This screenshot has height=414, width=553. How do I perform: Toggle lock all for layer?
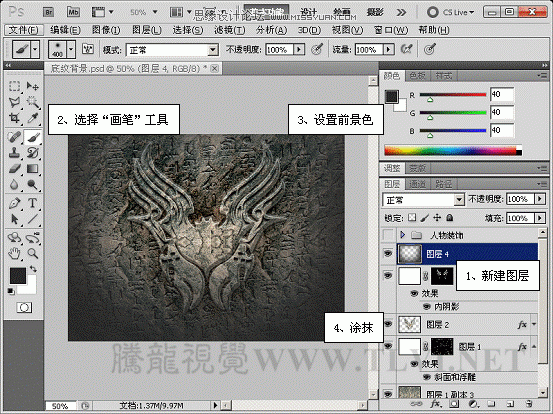[x=449, y=218]
